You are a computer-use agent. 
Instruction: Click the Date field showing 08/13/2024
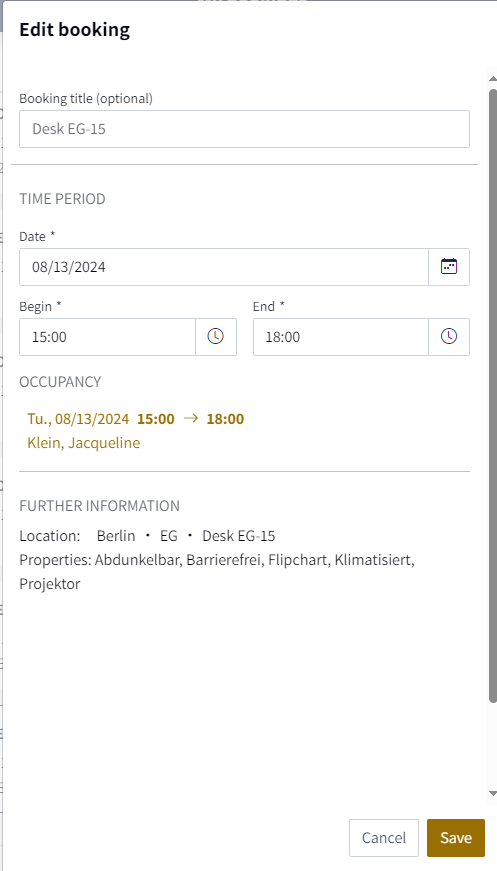point(224,267)
